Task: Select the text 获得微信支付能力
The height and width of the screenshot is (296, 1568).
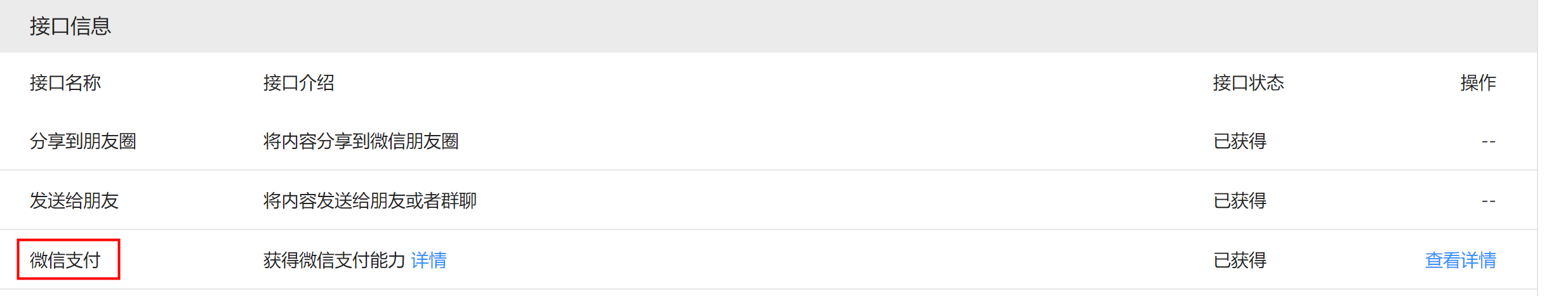Action: coord(334,260)
